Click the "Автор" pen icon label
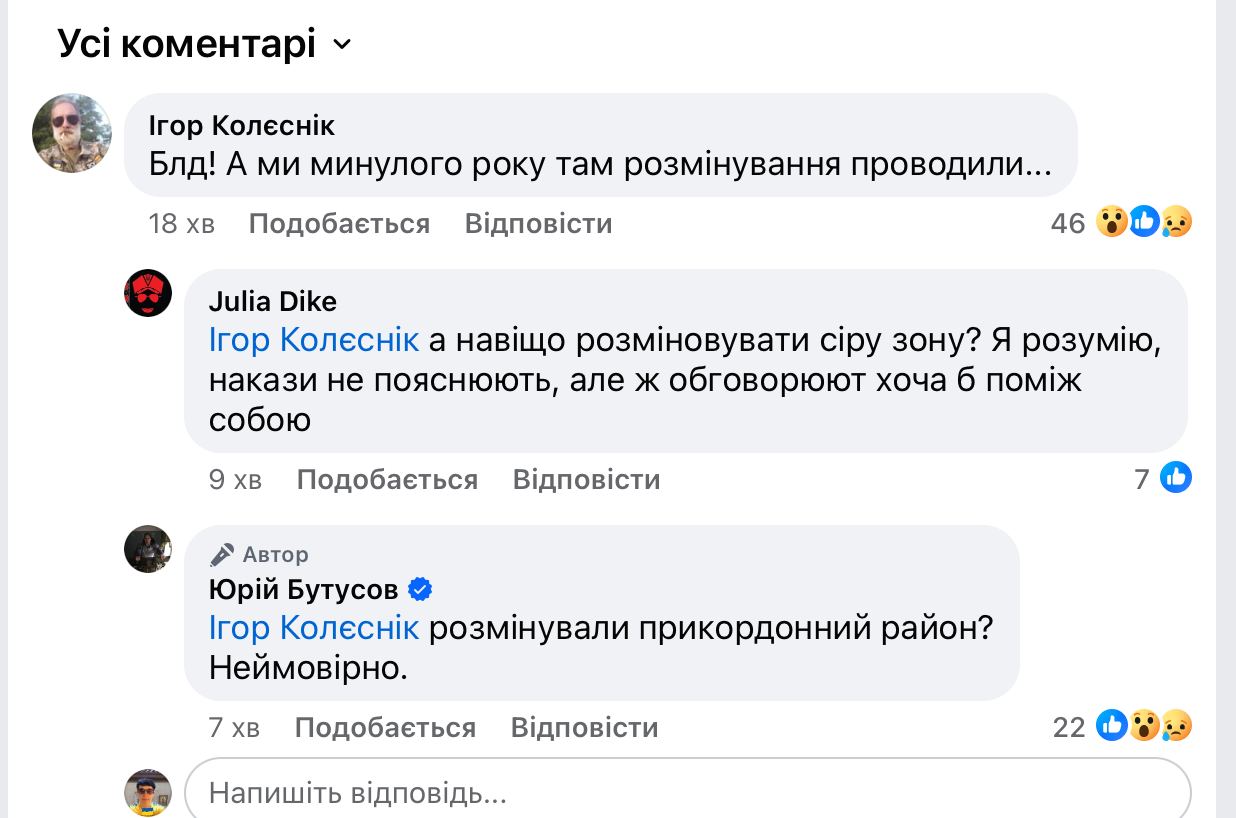The image size is (1236, 818). click(260, 554)
